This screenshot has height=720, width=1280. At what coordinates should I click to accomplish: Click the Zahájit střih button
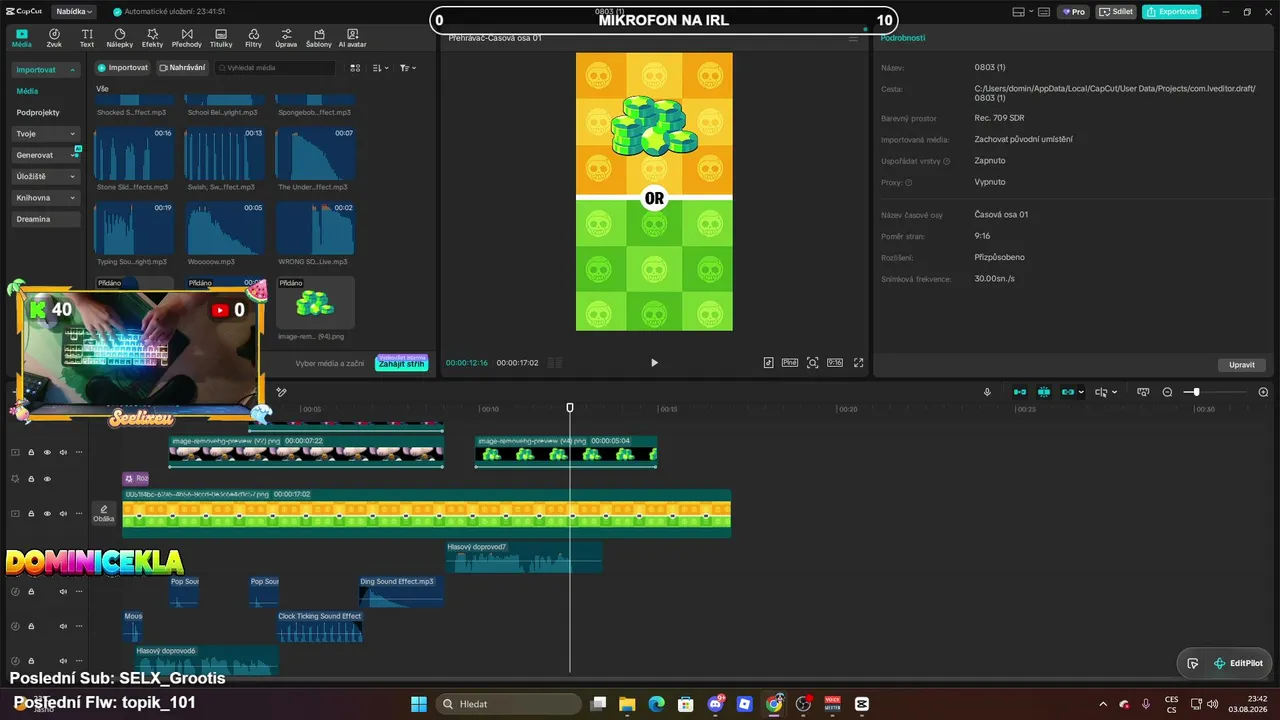click(x=402, y=364)
